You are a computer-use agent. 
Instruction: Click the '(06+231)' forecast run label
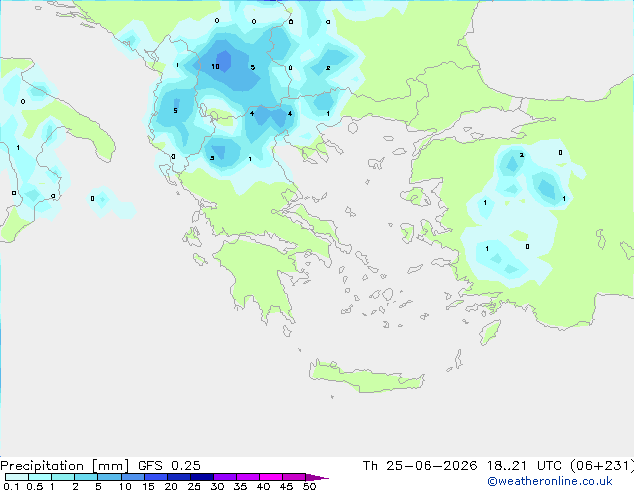pyautogui.click(x=602, y=466)
